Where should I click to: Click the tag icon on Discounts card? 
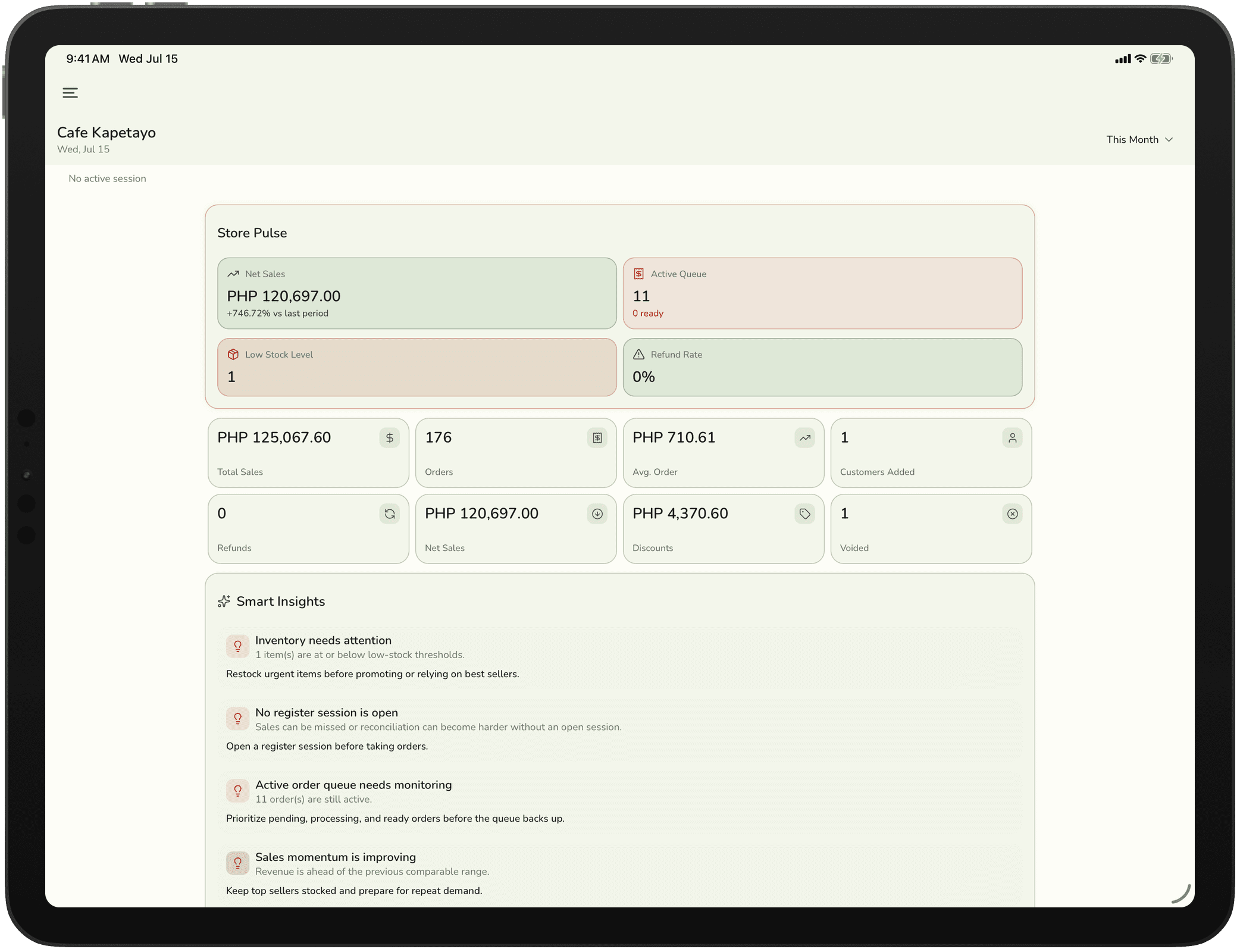coord(805,514)
